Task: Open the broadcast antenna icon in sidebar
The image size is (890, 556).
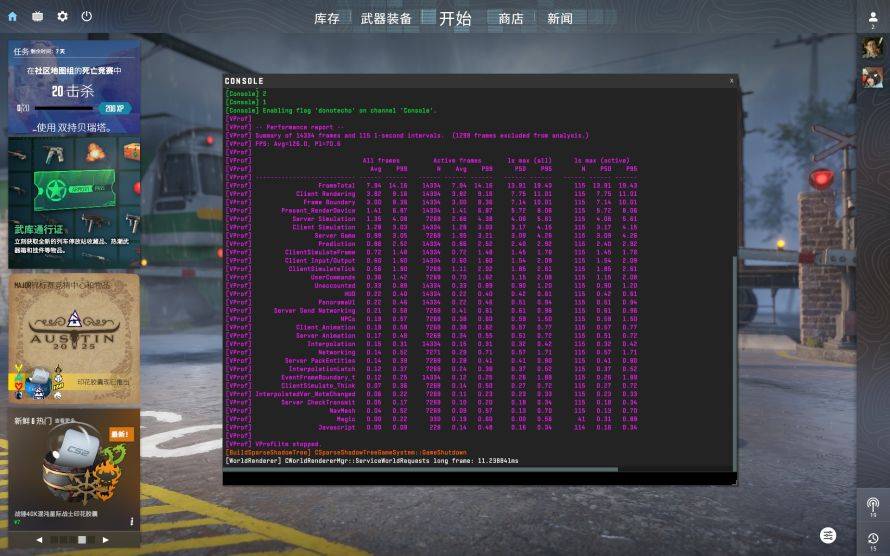Action: pos(872,504)
